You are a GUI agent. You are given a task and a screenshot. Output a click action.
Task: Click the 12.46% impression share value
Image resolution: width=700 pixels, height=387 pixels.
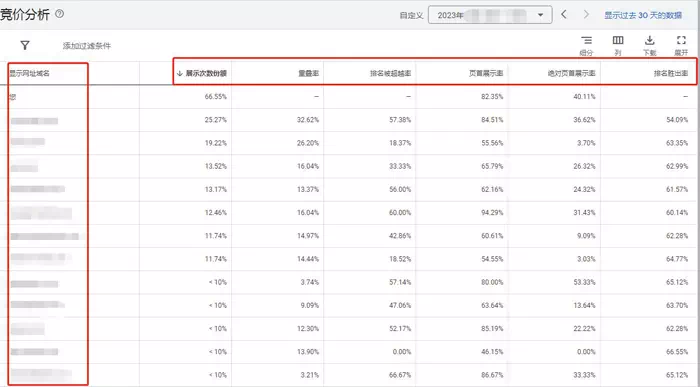pyautogui.click(x=216, y=212)
